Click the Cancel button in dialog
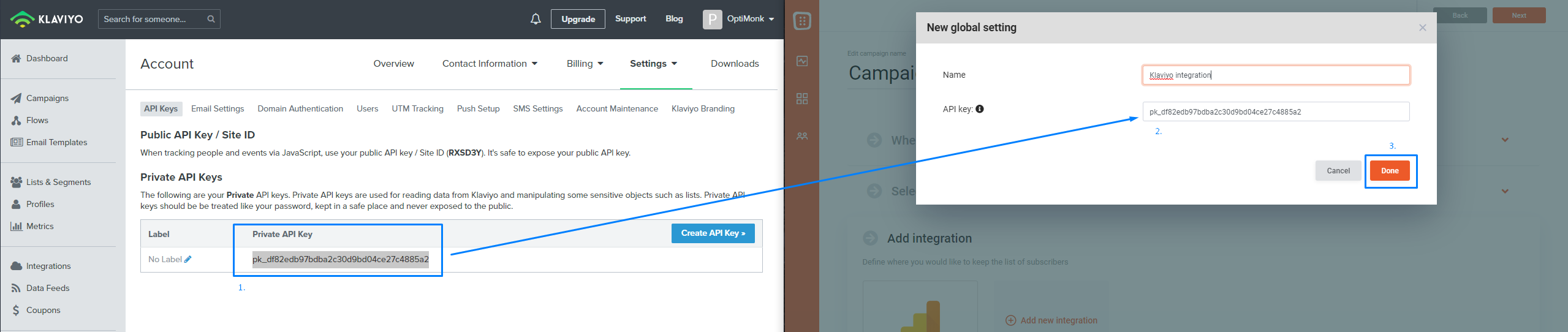The width and height of the screenshot is (1568, 332). click(x=1338, y=171)
